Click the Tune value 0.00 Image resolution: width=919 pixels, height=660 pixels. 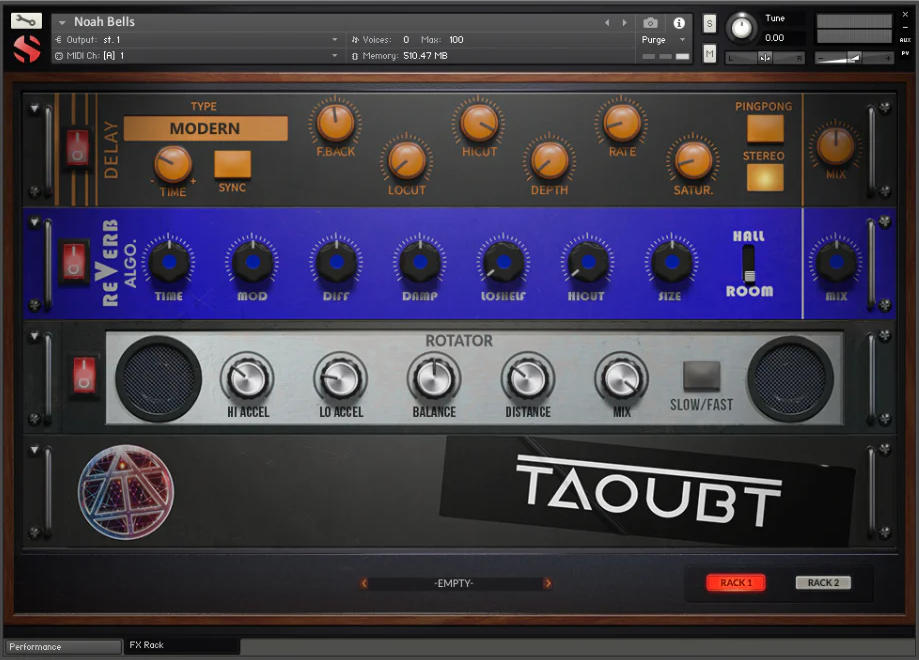(774, 38)
